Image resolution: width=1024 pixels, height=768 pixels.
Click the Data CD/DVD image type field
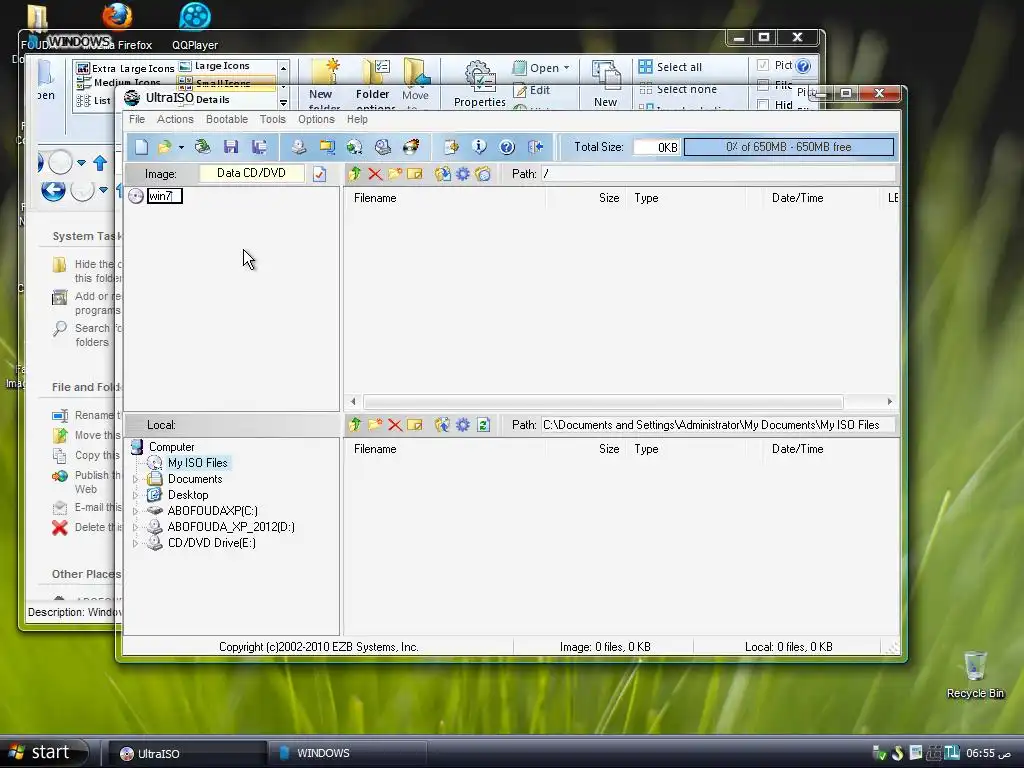[x=251, y=173]
